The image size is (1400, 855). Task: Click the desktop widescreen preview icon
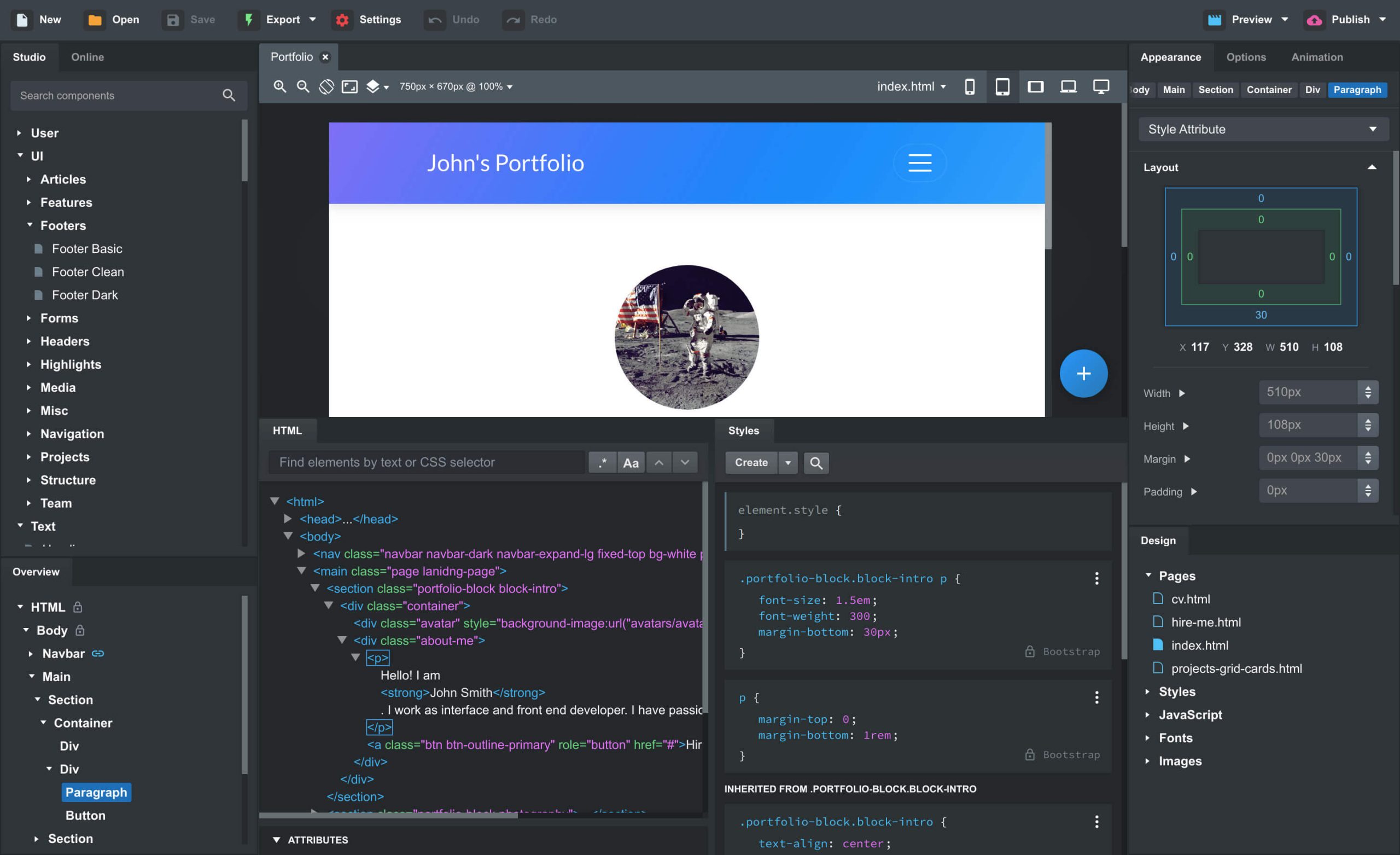(x=1100, y=87)
